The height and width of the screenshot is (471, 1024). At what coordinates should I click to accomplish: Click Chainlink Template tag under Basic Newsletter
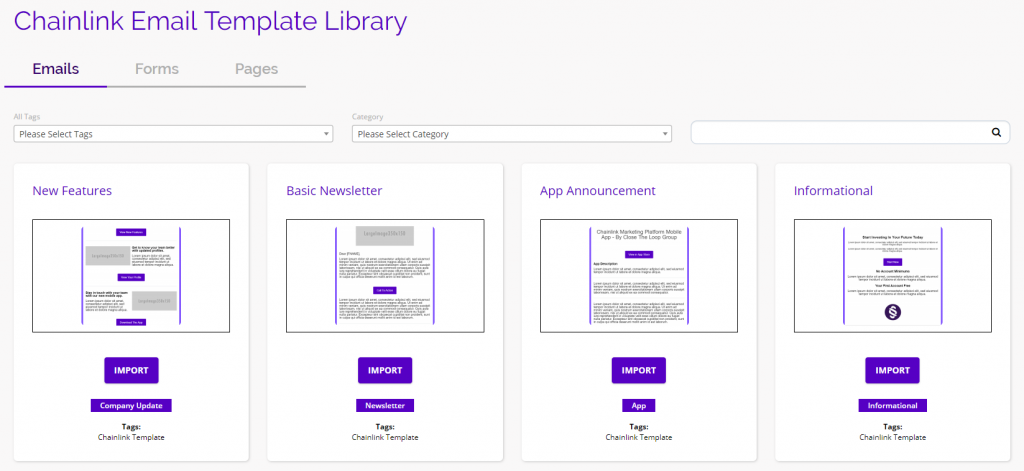[385, 437]
